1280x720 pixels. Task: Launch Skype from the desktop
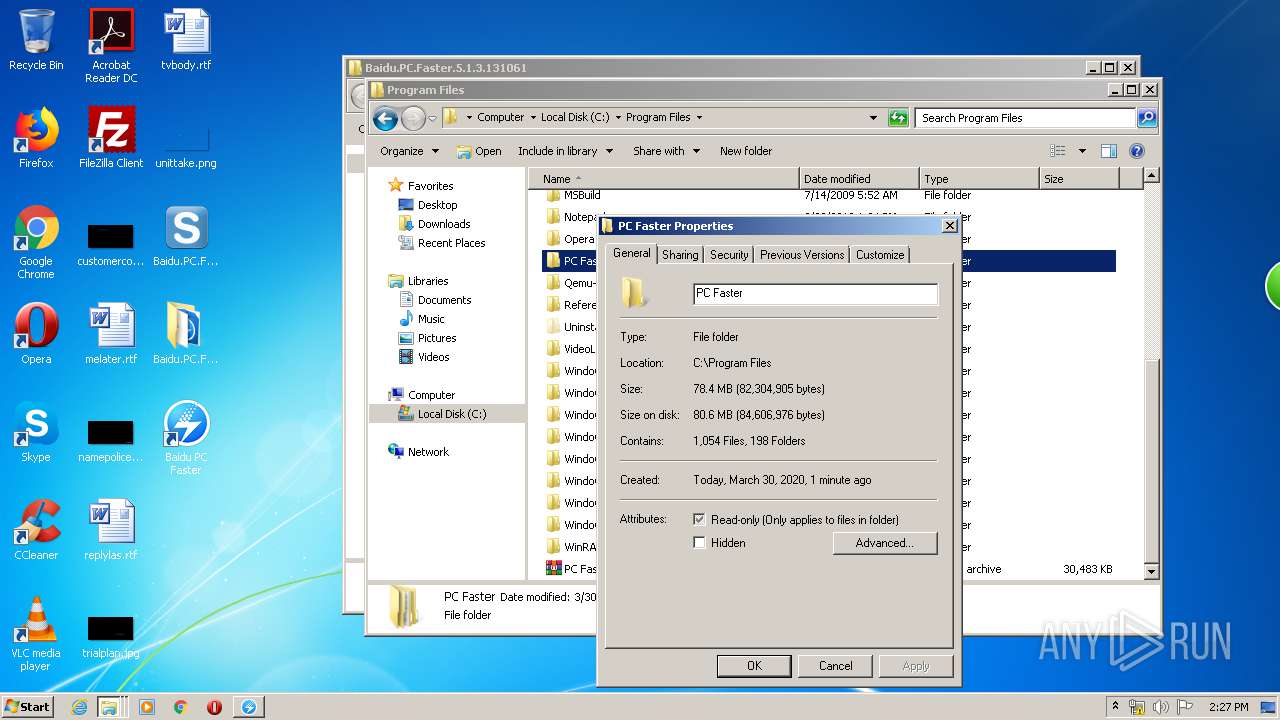click(36, 432)
